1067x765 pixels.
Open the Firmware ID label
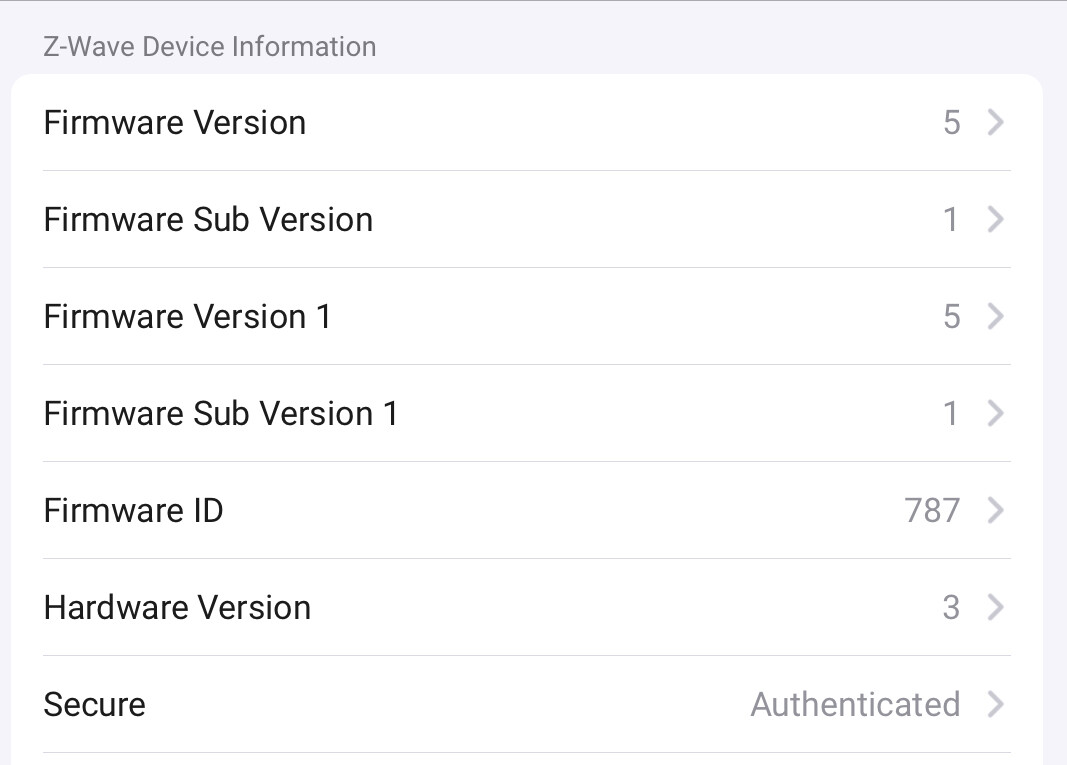[133, 511]
